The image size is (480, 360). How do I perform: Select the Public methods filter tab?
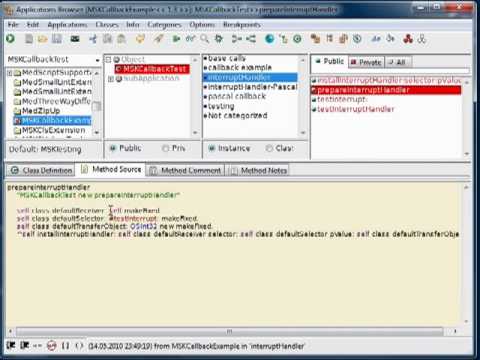click(329, 61)
